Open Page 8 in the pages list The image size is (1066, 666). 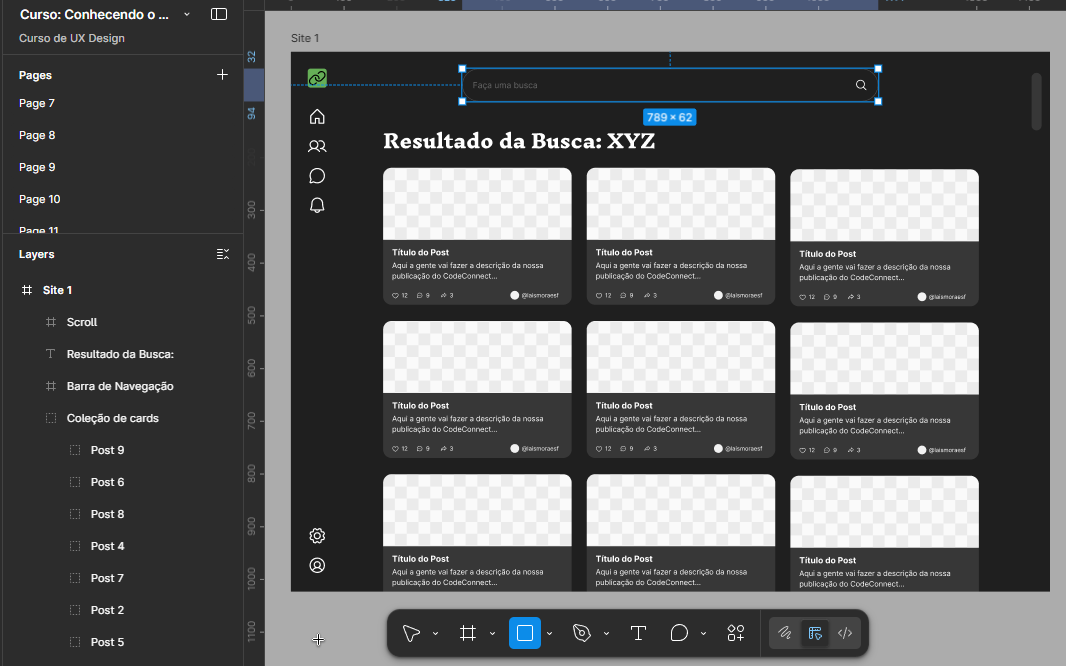point(37,135)
